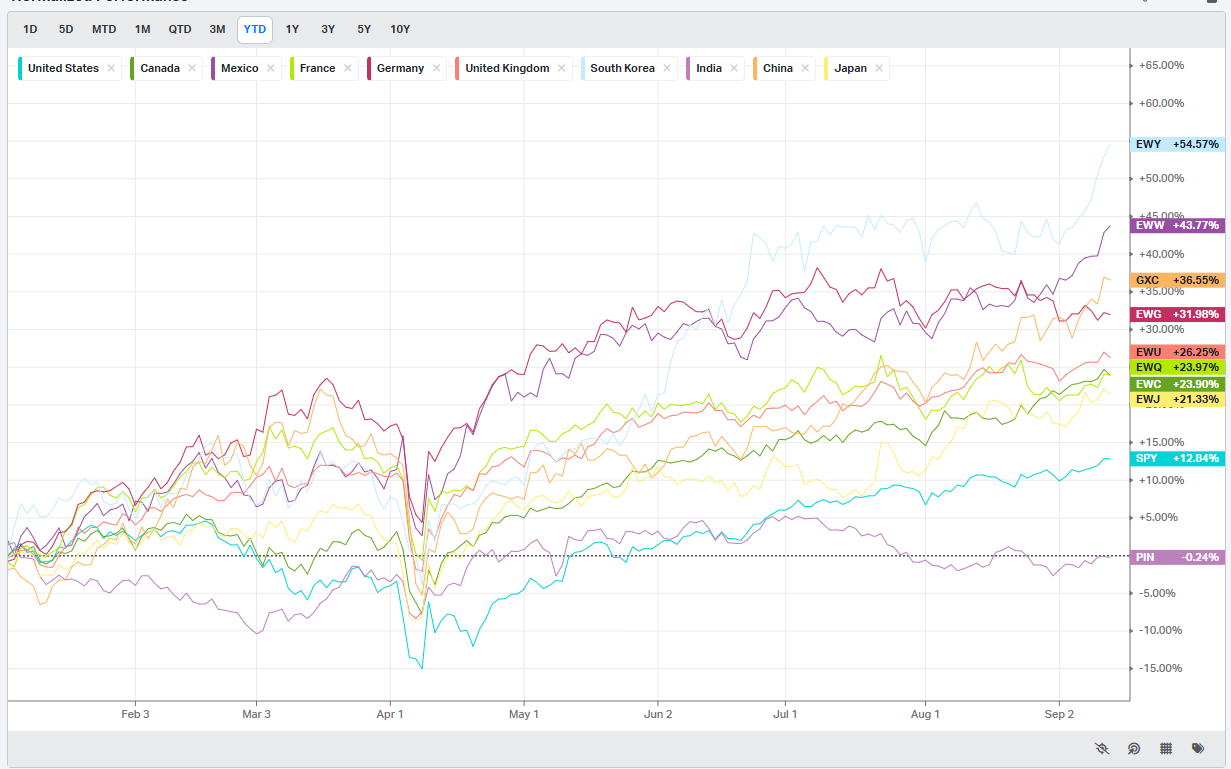The height and width of the screenshot is (769, 1231).
Task: Remove Mexico series via its X
Action: (270, 68)
